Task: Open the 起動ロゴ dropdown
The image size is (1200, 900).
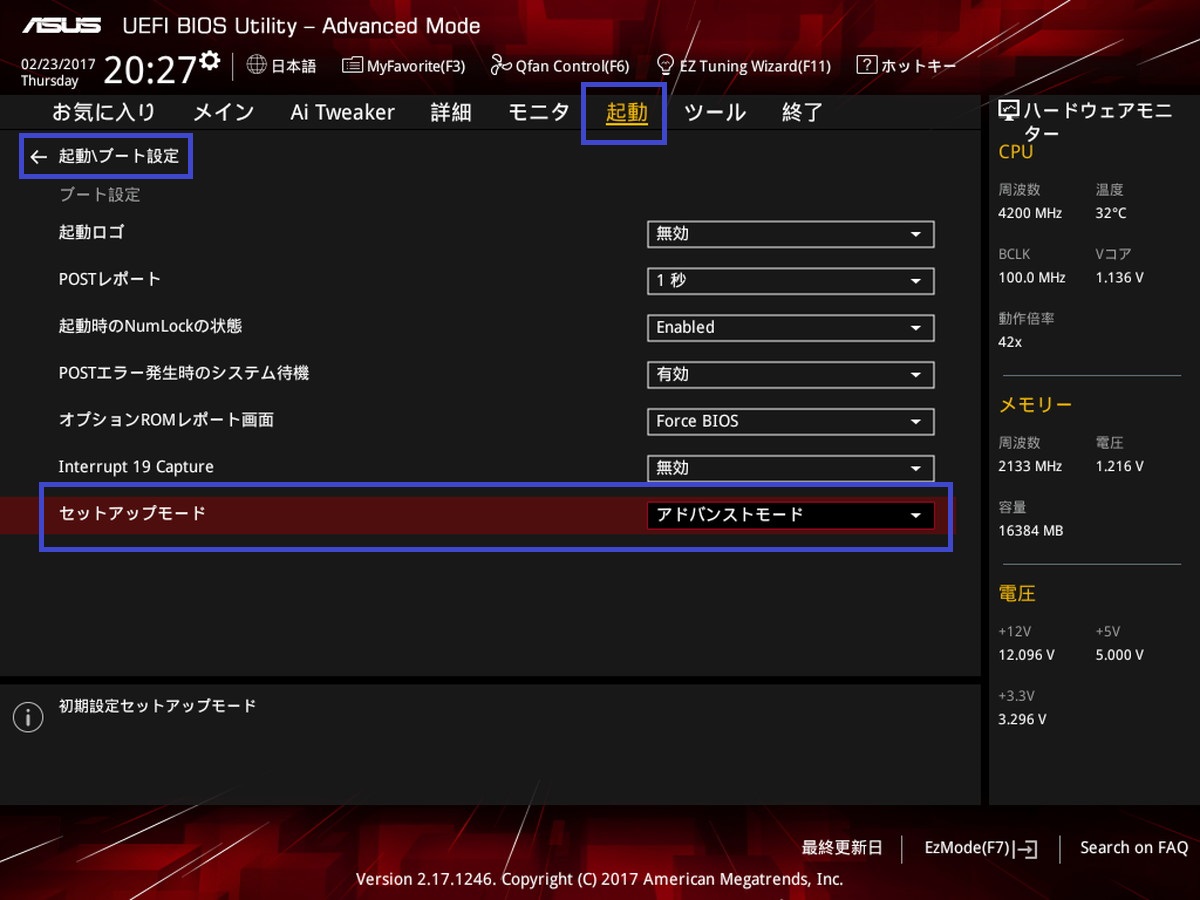Action: point(790,234)
